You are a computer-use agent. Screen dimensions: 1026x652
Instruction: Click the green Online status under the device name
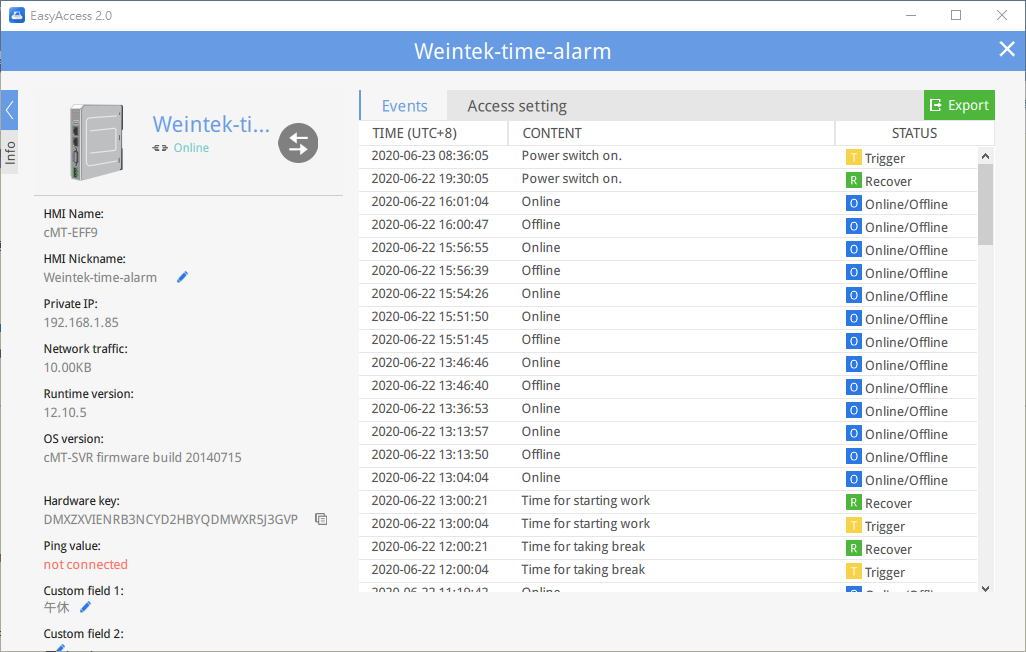click(x=191, y=148)
